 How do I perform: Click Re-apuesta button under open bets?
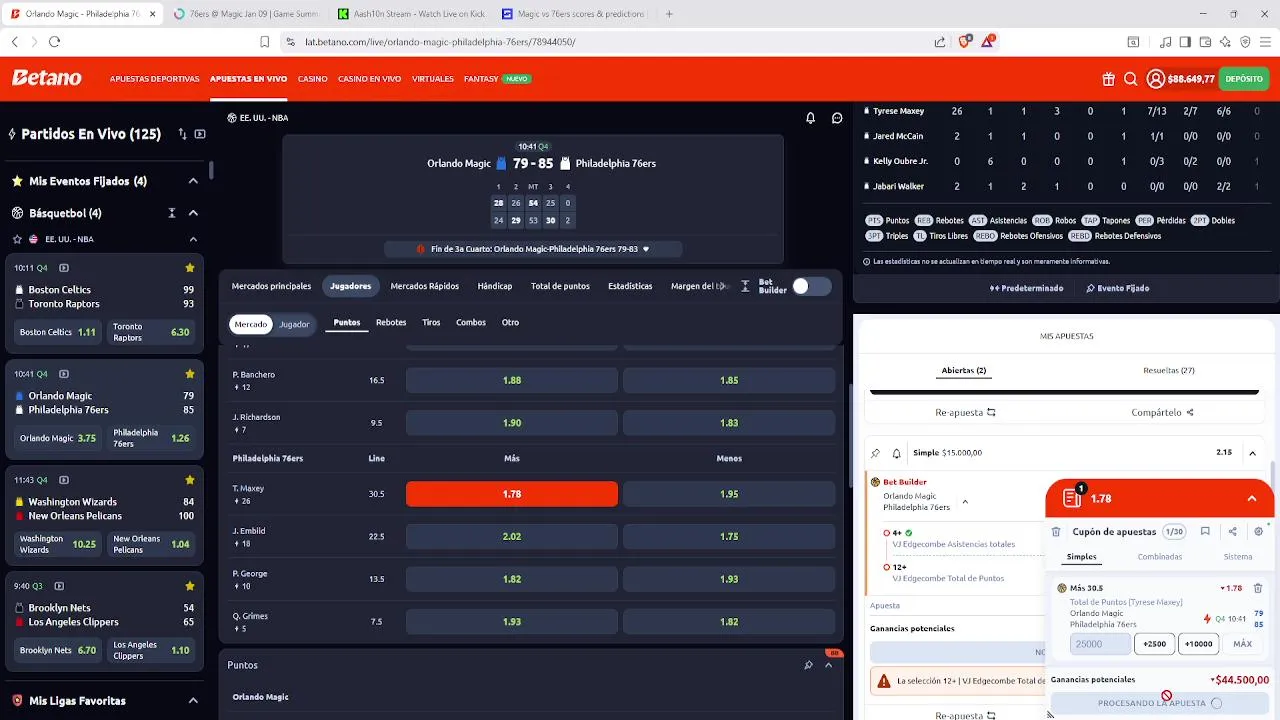[x=965, y=412]
